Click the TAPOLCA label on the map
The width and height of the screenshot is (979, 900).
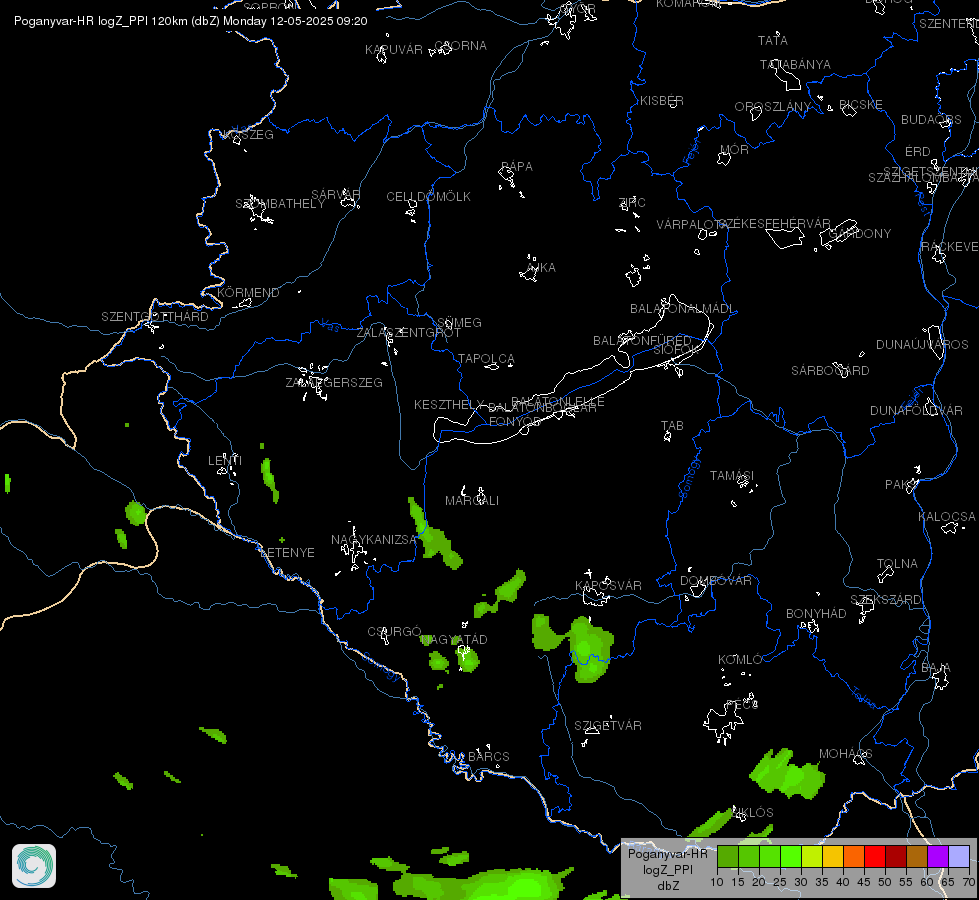(x=486, y=359)
